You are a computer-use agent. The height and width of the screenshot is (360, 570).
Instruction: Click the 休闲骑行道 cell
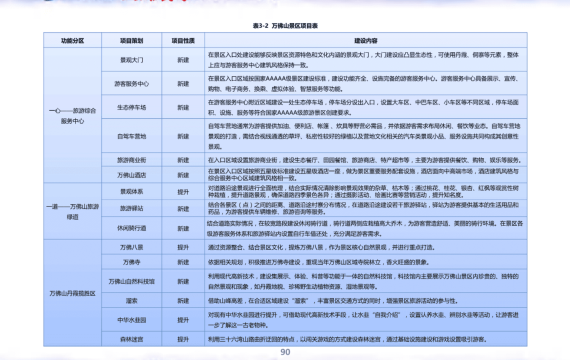tap(132, 228)
